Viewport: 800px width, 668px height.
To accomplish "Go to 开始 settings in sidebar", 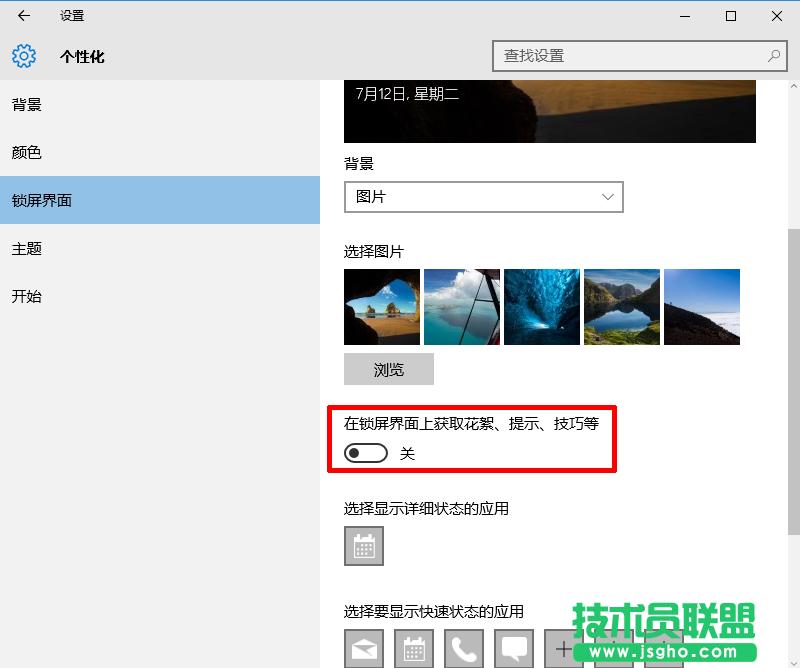I will click(x=25, y=296).
